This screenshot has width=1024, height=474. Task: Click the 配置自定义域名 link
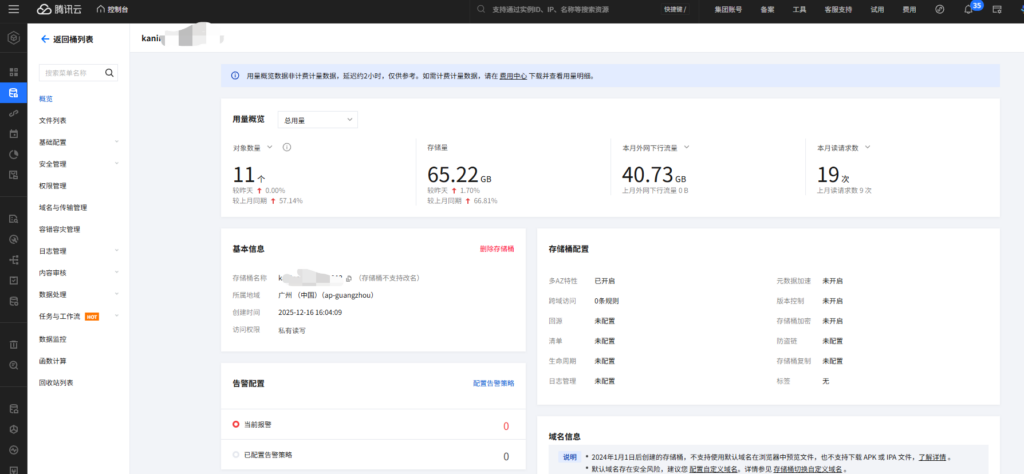714,469
